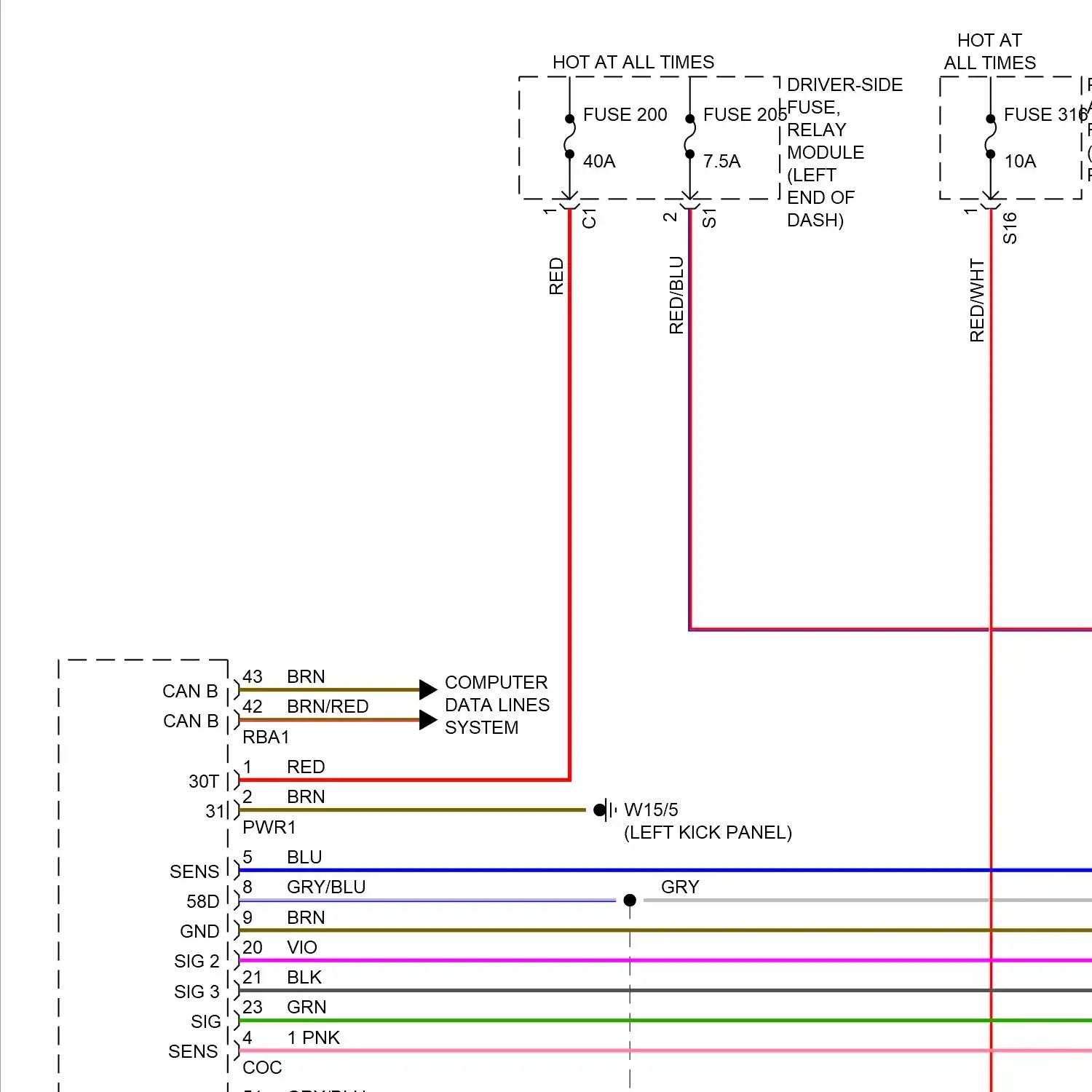Click the COC connector name
Image resolution: width=1092 pixels, height=1092 pixels.
pyautogui.click(x=262, y=1067)
